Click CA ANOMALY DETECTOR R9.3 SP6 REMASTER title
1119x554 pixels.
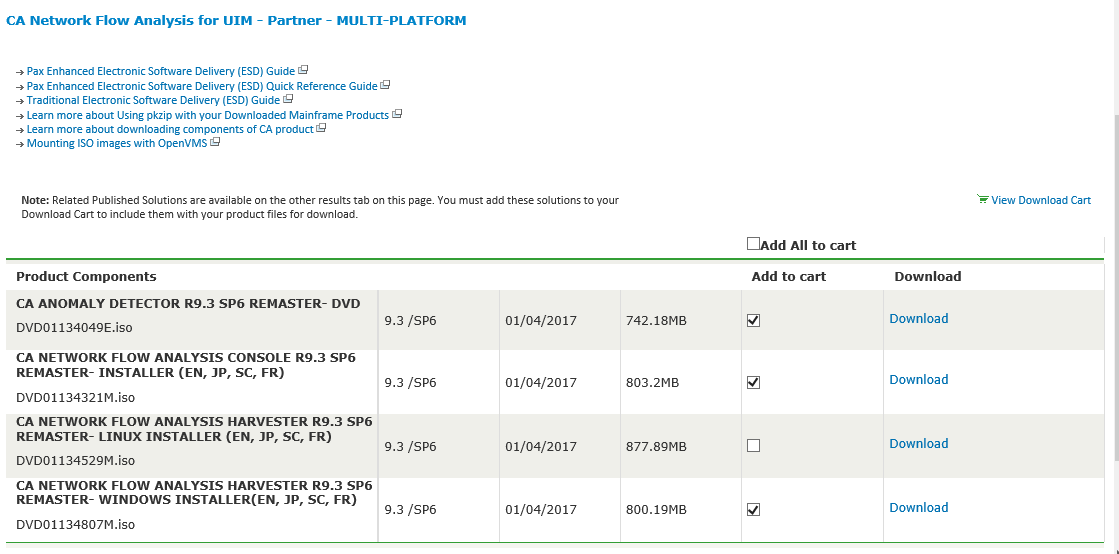(x=188, y=304)
